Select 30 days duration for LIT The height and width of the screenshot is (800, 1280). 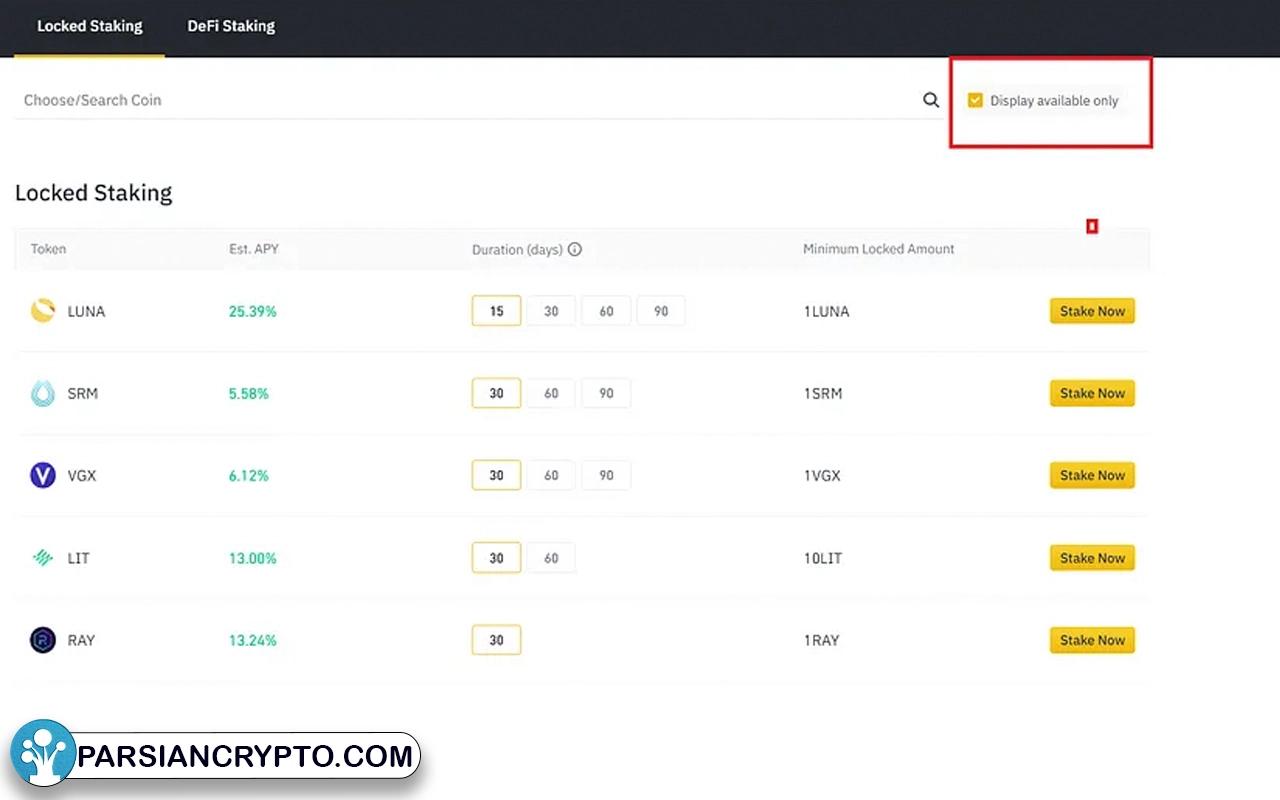[x=496, y=558]
